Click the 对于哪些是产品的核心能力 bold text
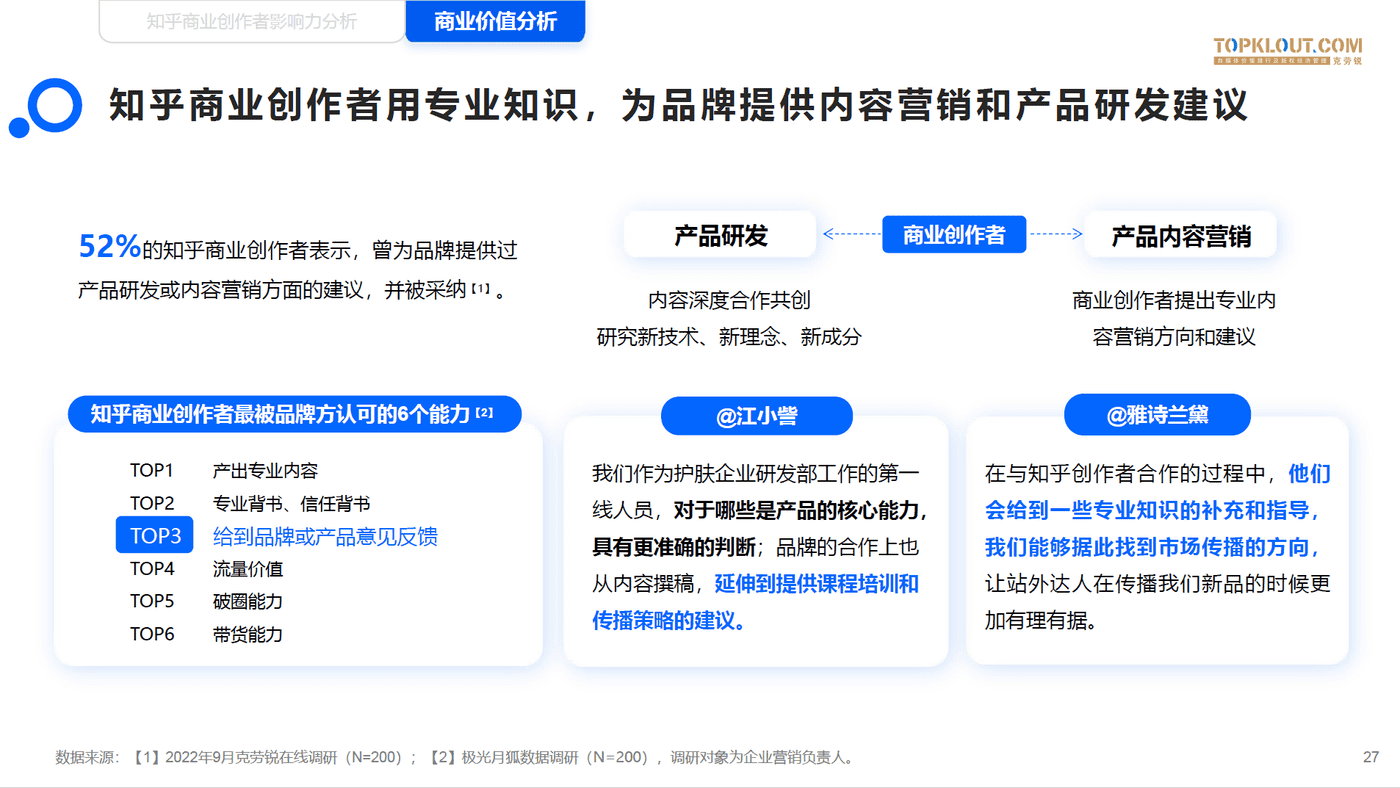Viewport: 1400px width, 788px height. 801,511
